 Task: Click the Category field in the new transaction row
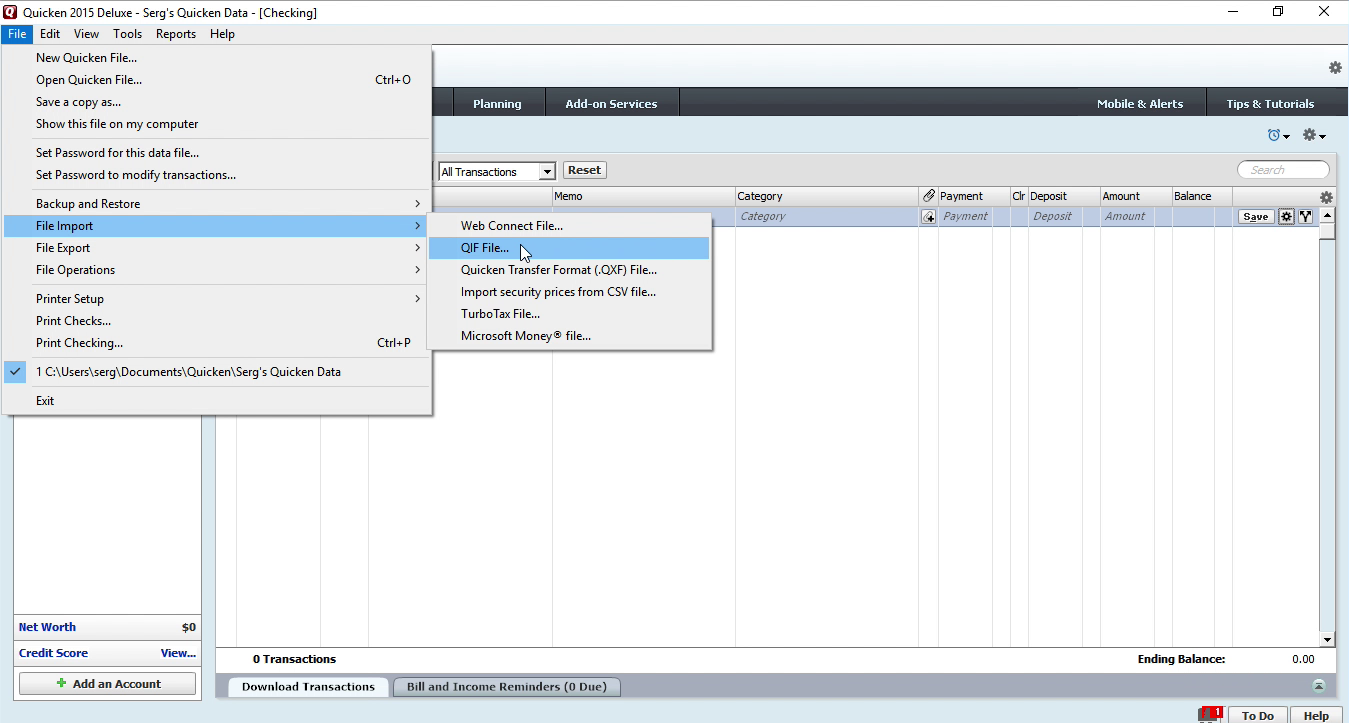point(827,216)
